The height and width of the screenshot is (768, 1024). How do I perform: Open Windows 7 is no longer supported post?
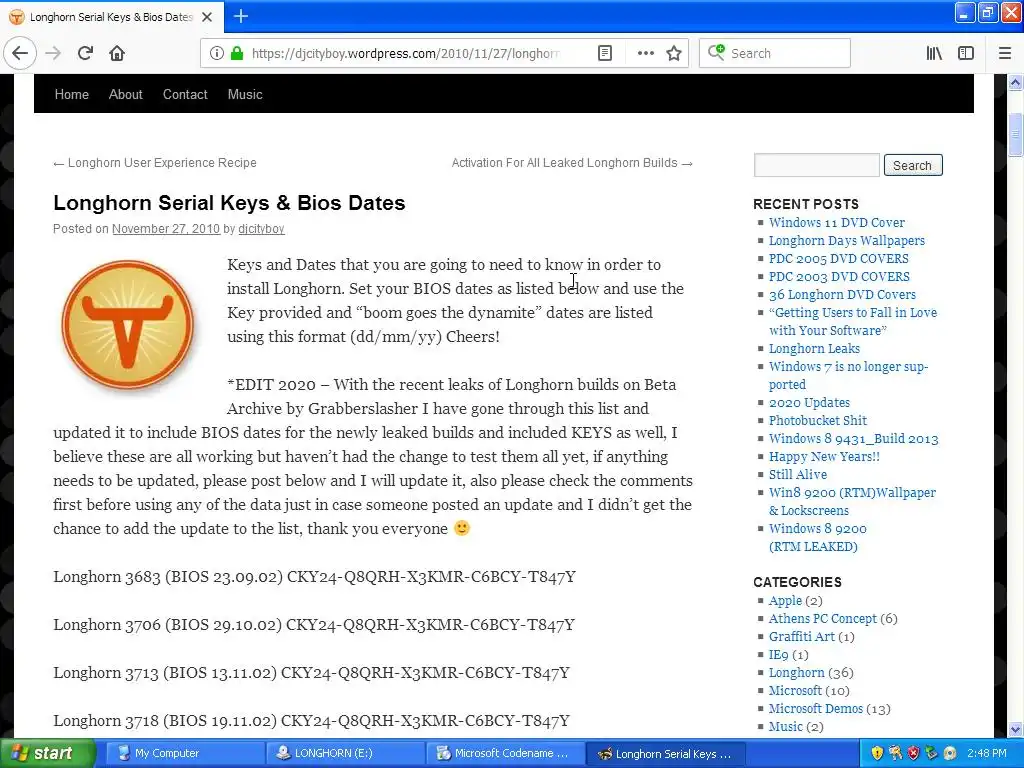coord(848,376)
